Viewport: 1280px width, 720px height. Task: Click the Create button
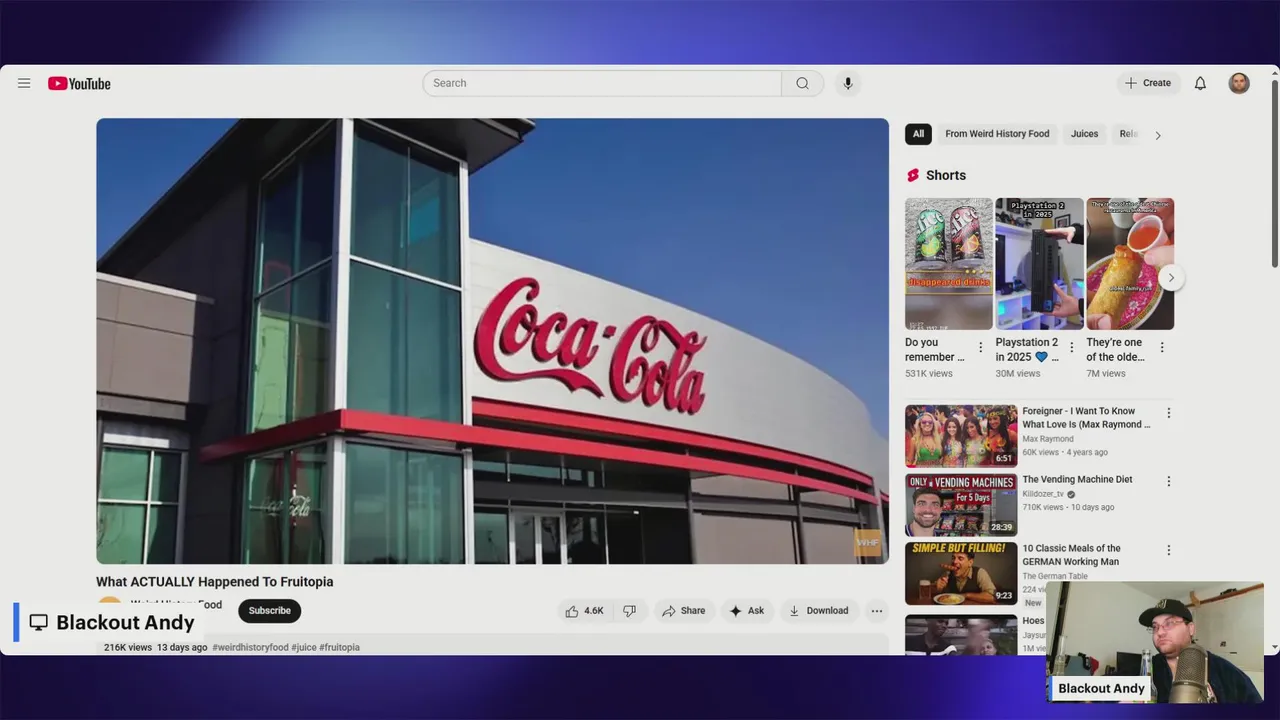pos(1148,83)
